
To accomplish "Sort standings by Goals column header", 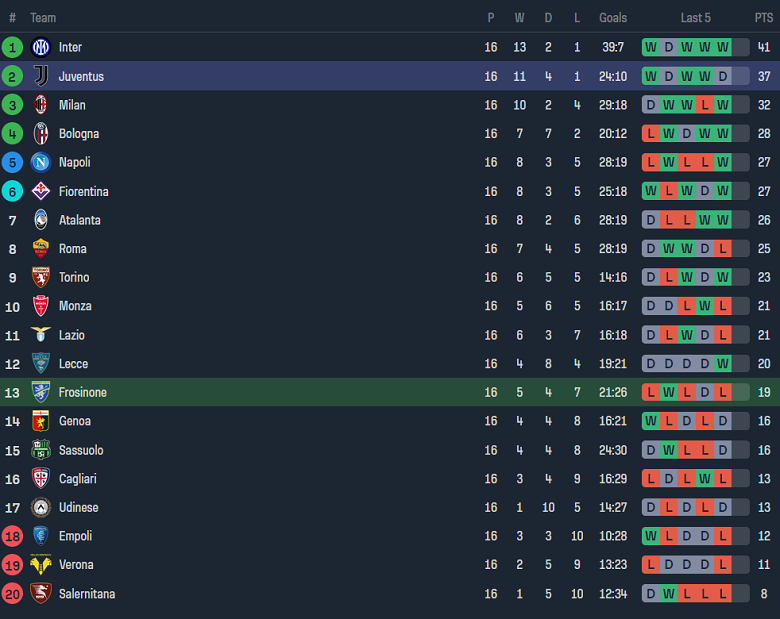I will coord(613,18).
